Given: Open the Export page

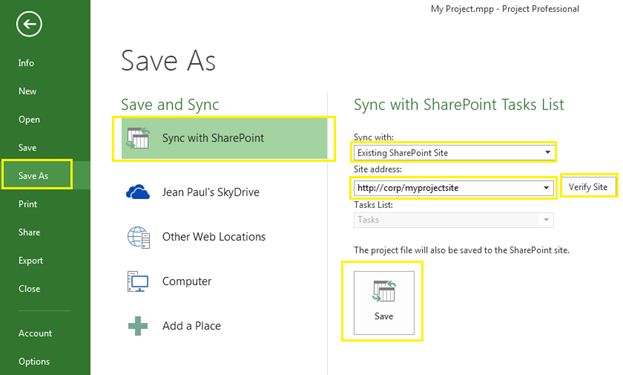Looking at the screenshot, I should (30, 261).
